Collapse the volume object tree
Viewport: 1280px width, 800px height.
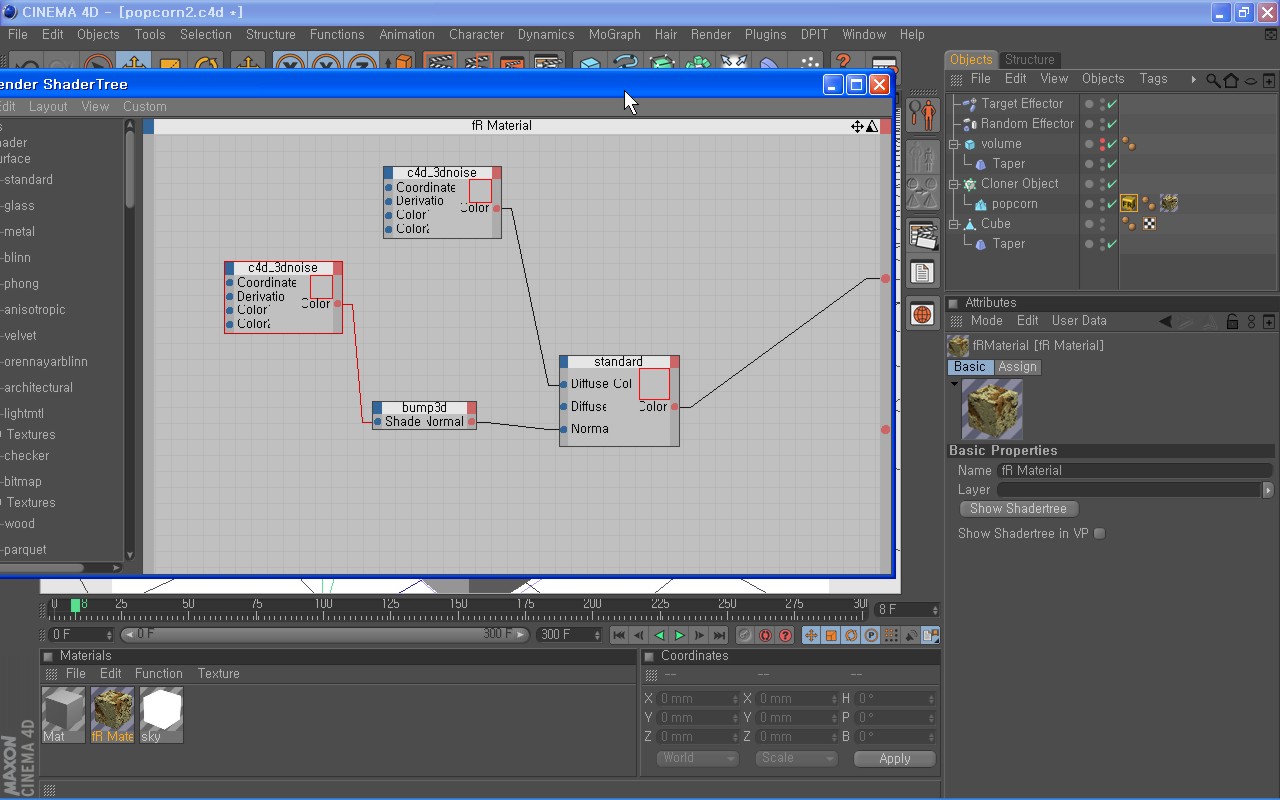(x=955, y=144)
